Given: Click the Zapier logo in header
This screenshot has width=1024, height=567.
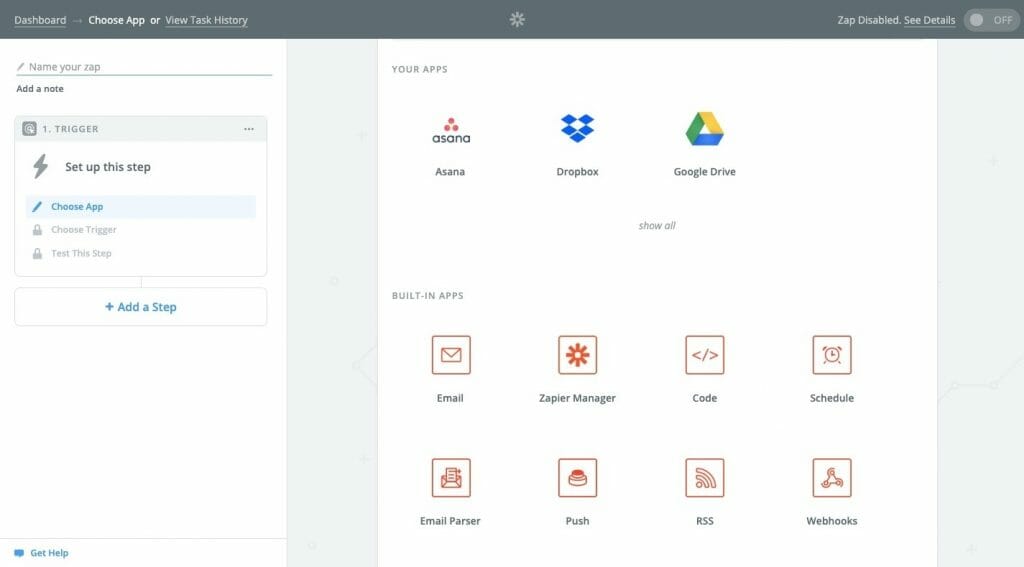Looking at the screenshot, I should 517,20.
